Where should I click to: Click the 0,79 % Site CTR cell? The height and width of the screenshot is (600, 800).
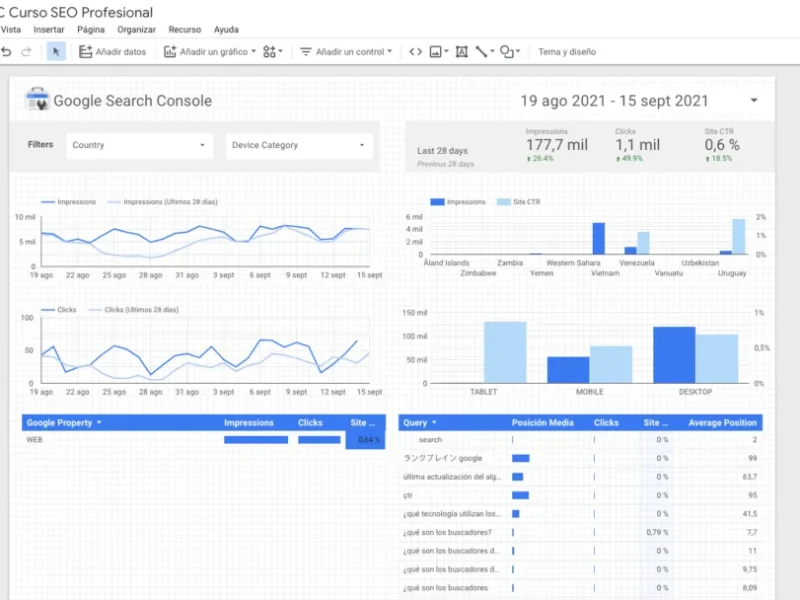(657, 533)
